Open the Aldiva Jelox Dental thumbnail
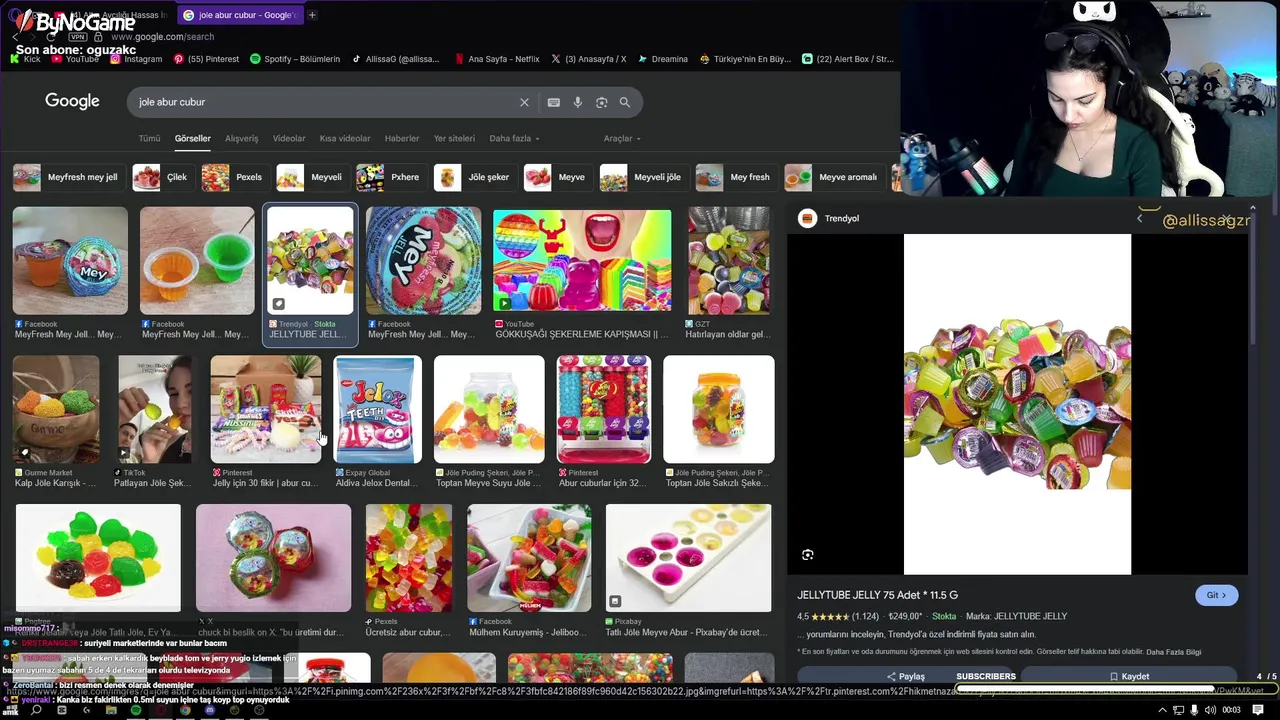 coord(377,409)
